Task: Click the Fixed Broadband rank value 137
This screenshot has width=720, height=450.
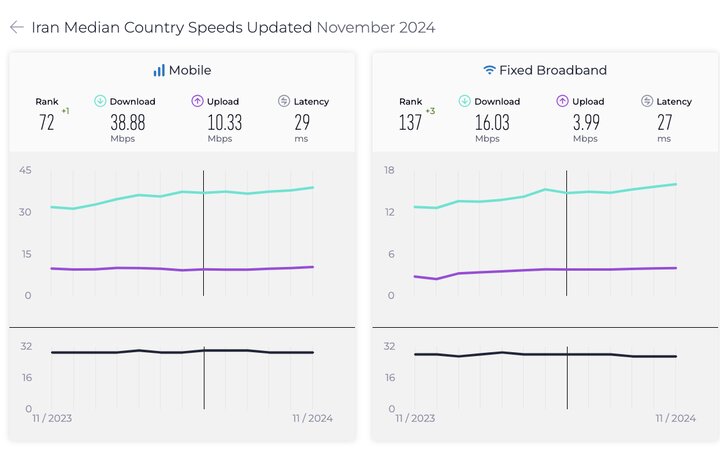Action: (410, 122)
